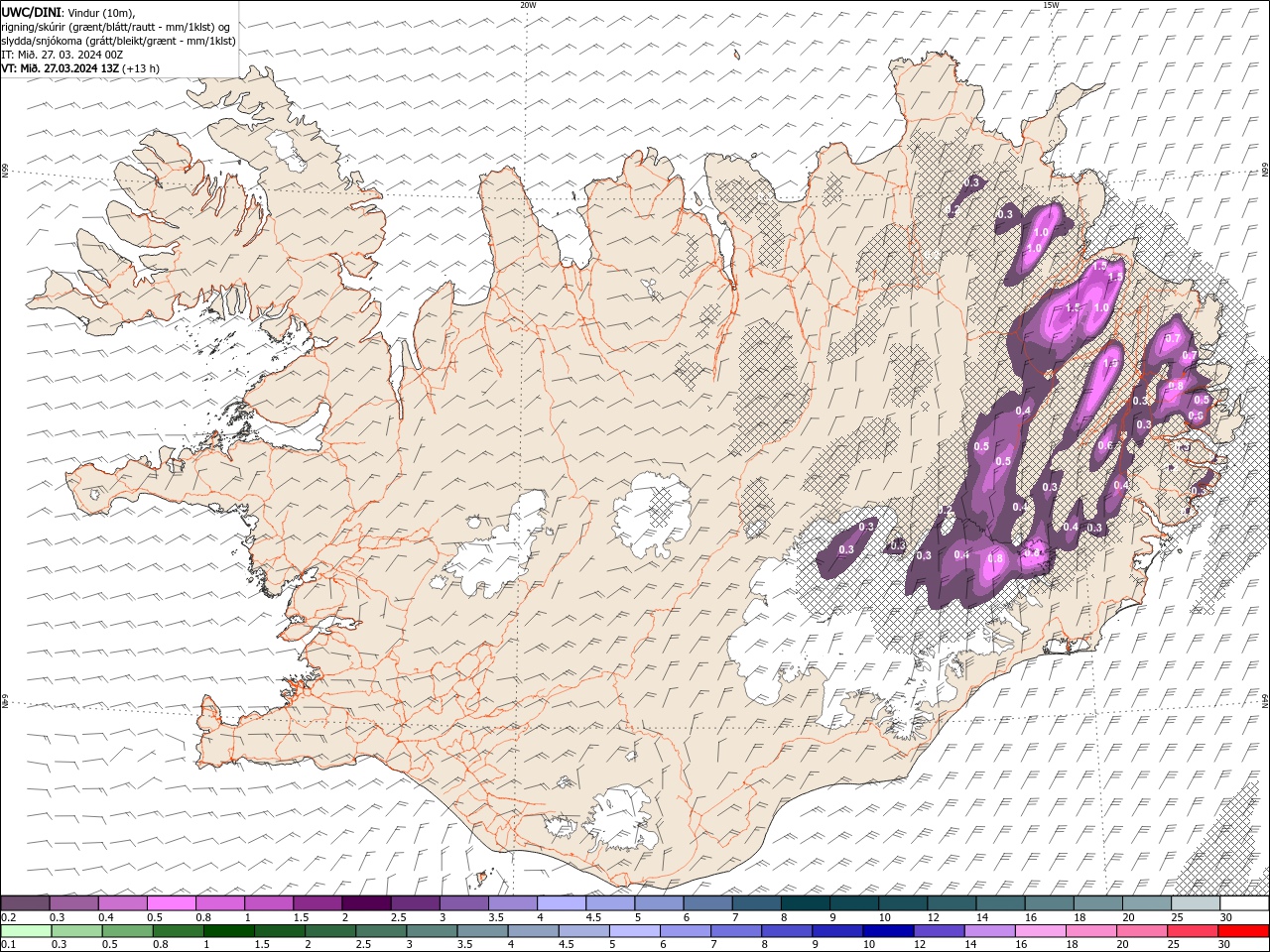Click the 14 light violet swatch, bottom legend row
Screen dimensions: 1270x952
coord(990,931)
